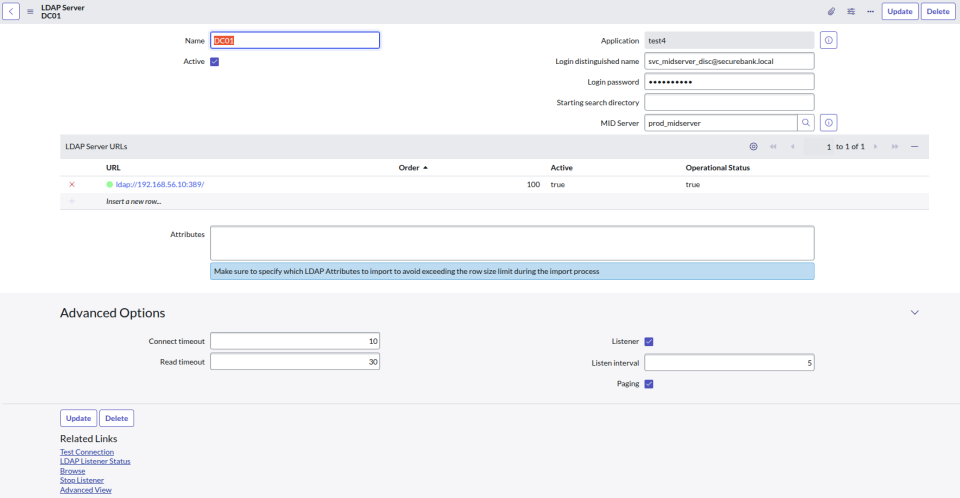Switch to Advanced View link

coord(86,490)
